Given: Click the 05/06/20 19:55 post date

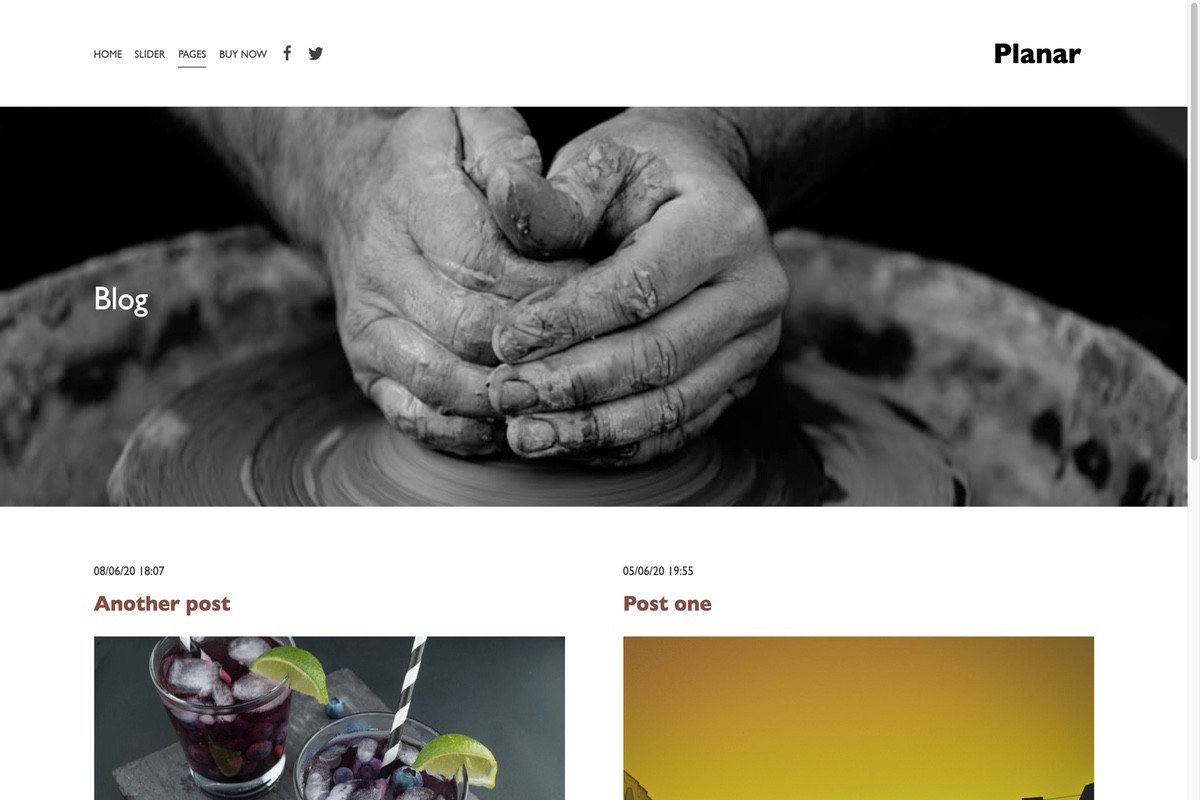Looking at the screenshot, I should pyautogui.click(x=658, y=571).
